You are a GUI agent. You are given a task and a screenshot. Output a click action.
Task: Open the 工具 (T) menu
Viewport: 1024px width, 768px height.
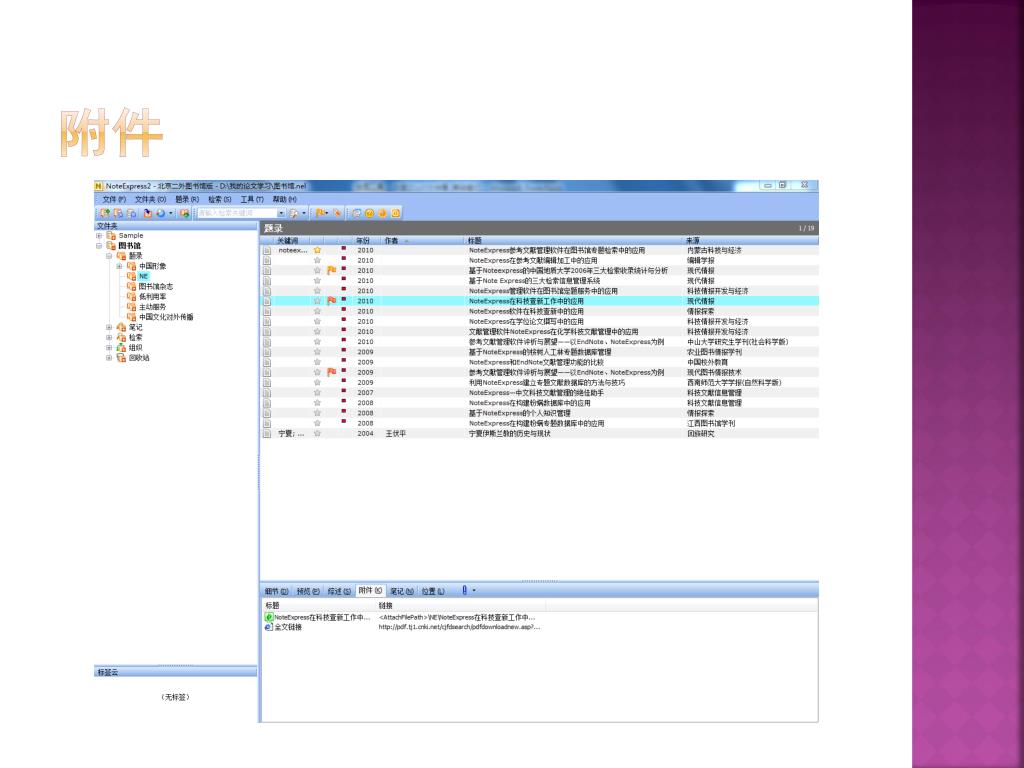252,199
